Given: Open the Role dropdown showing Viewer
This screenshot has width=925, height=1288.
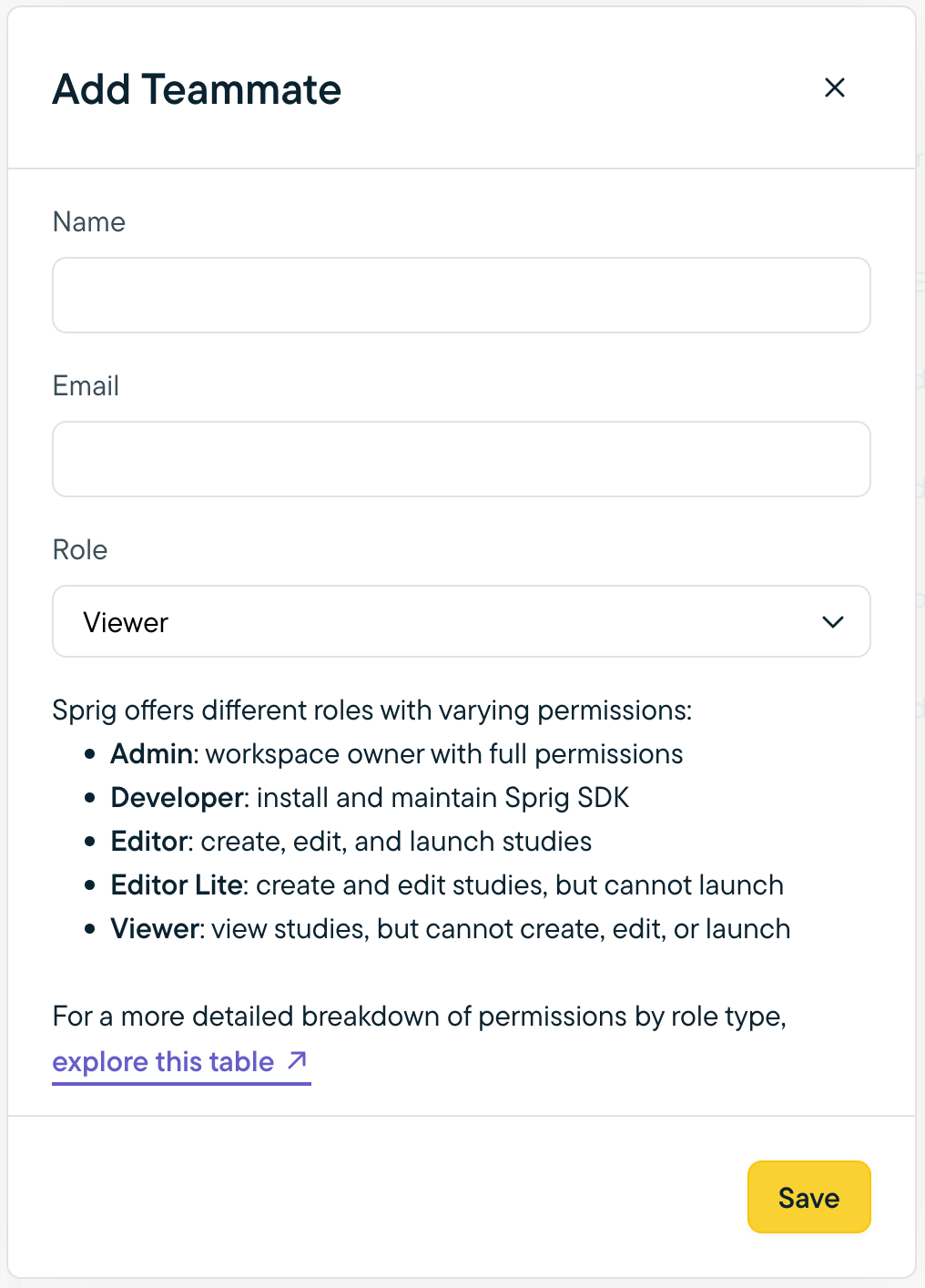Looking at the screenshot, I should 462,621.
